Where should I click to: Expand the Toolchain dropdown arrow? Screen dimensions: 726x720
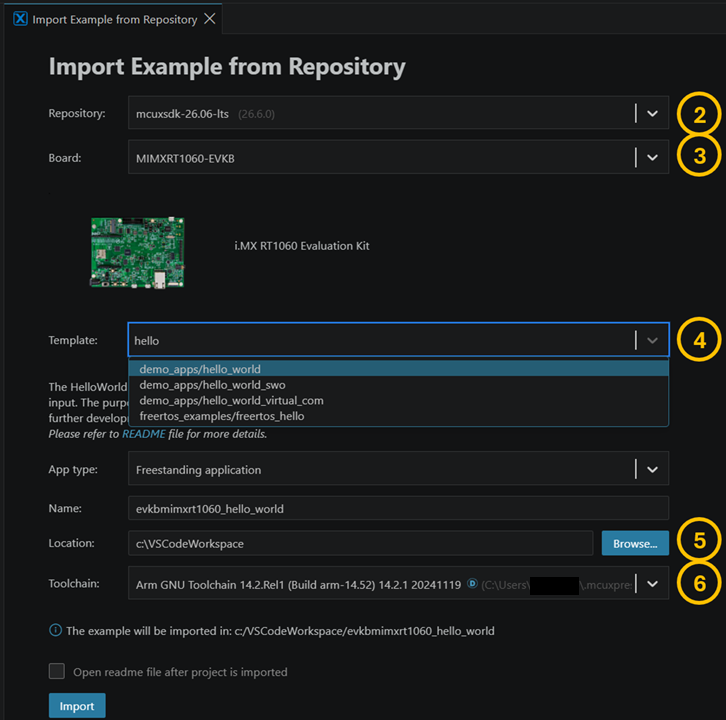click(x=652, y=584)
